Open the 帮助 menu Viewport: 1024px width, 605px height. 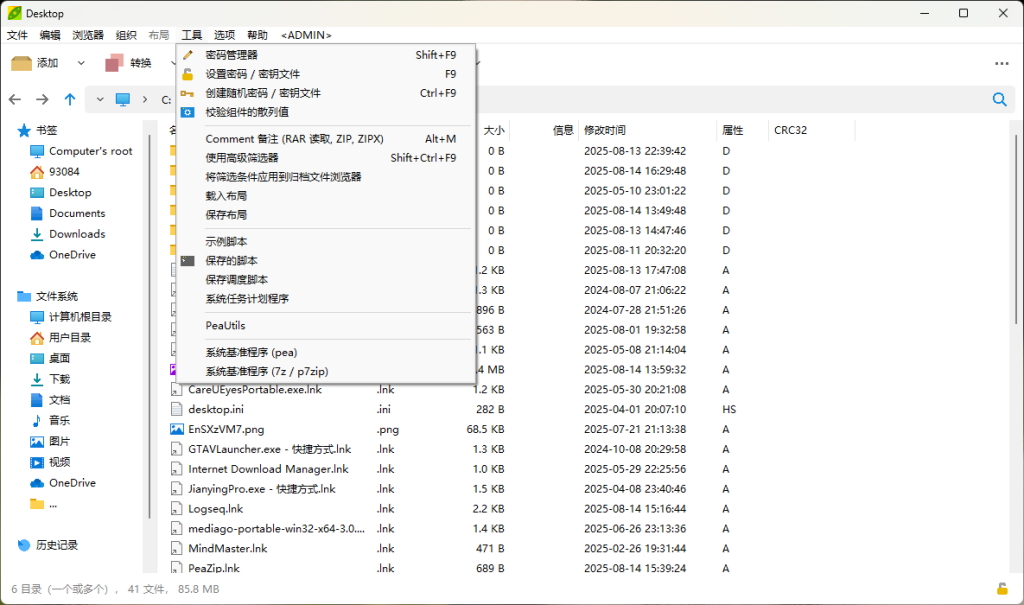point(257,34)
